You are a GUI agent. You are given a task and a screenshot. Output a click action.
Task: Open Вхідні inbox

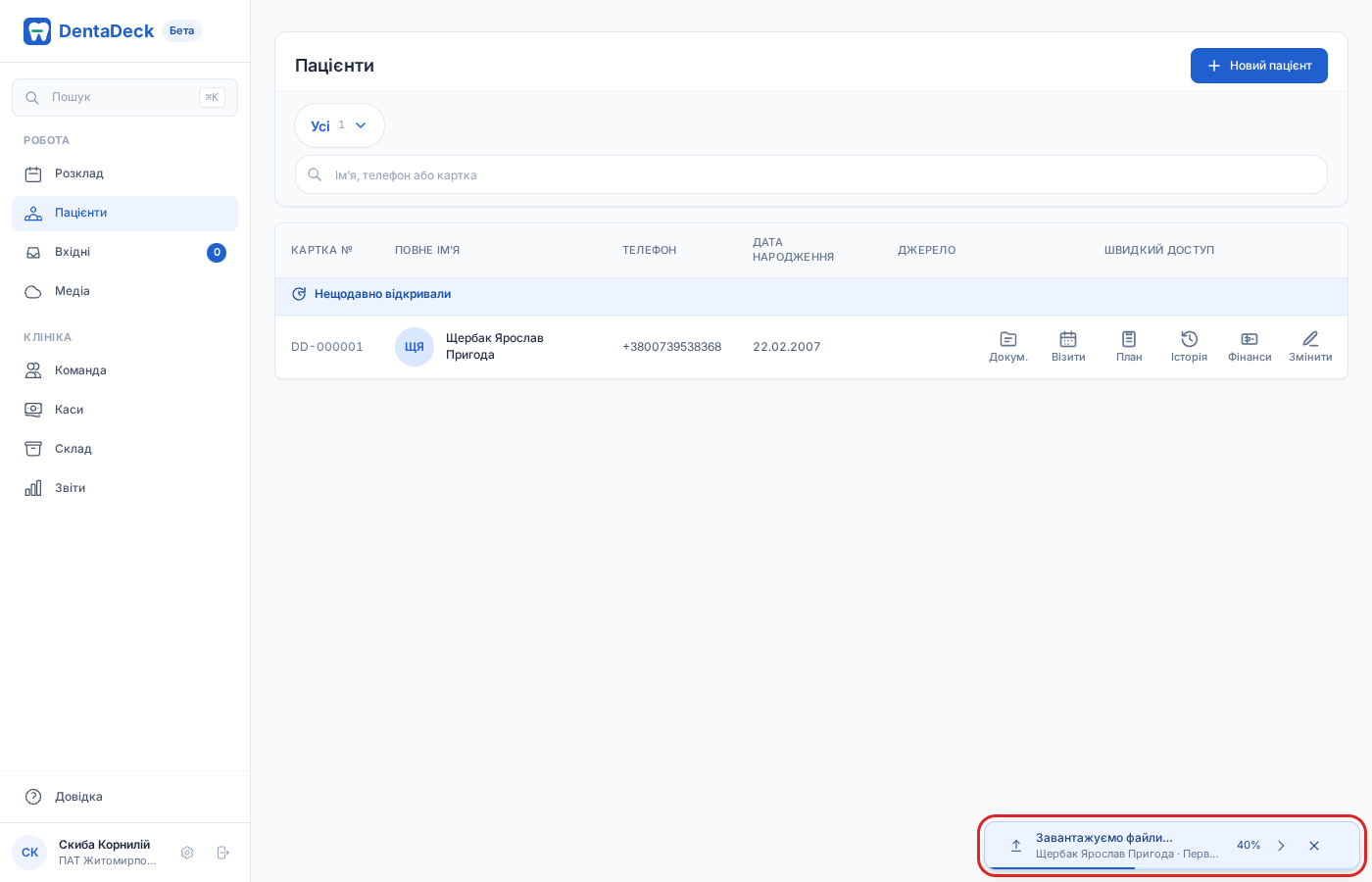tap(124, 252)
